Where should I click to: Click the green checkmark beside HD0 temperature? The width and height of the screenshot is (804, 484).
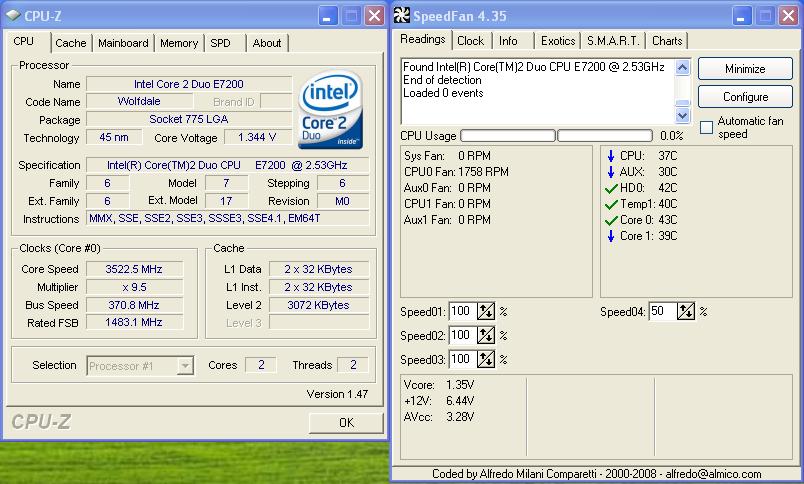[x=610, y=188]
